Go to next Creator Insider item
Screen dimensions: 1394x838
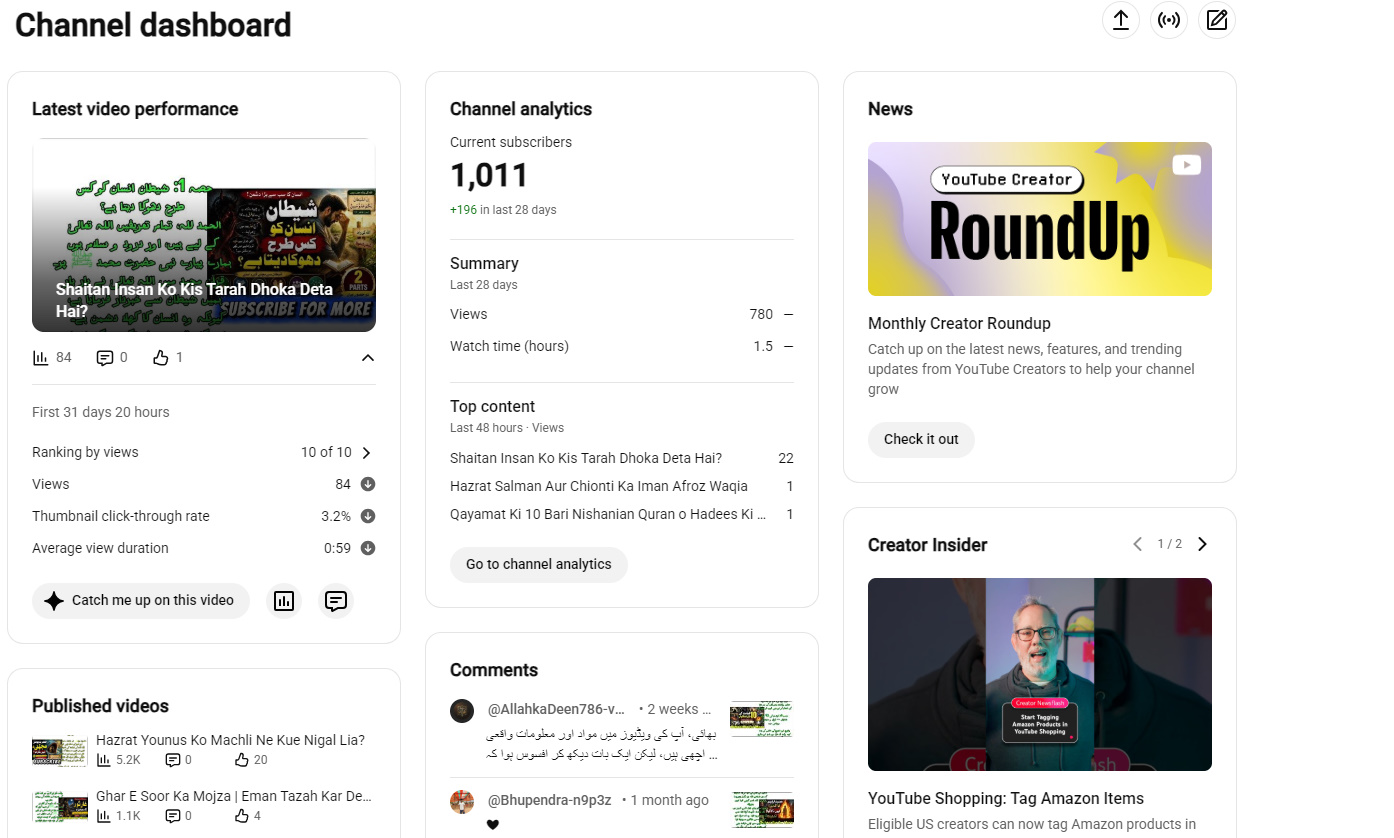click(x=1202, y=544)
